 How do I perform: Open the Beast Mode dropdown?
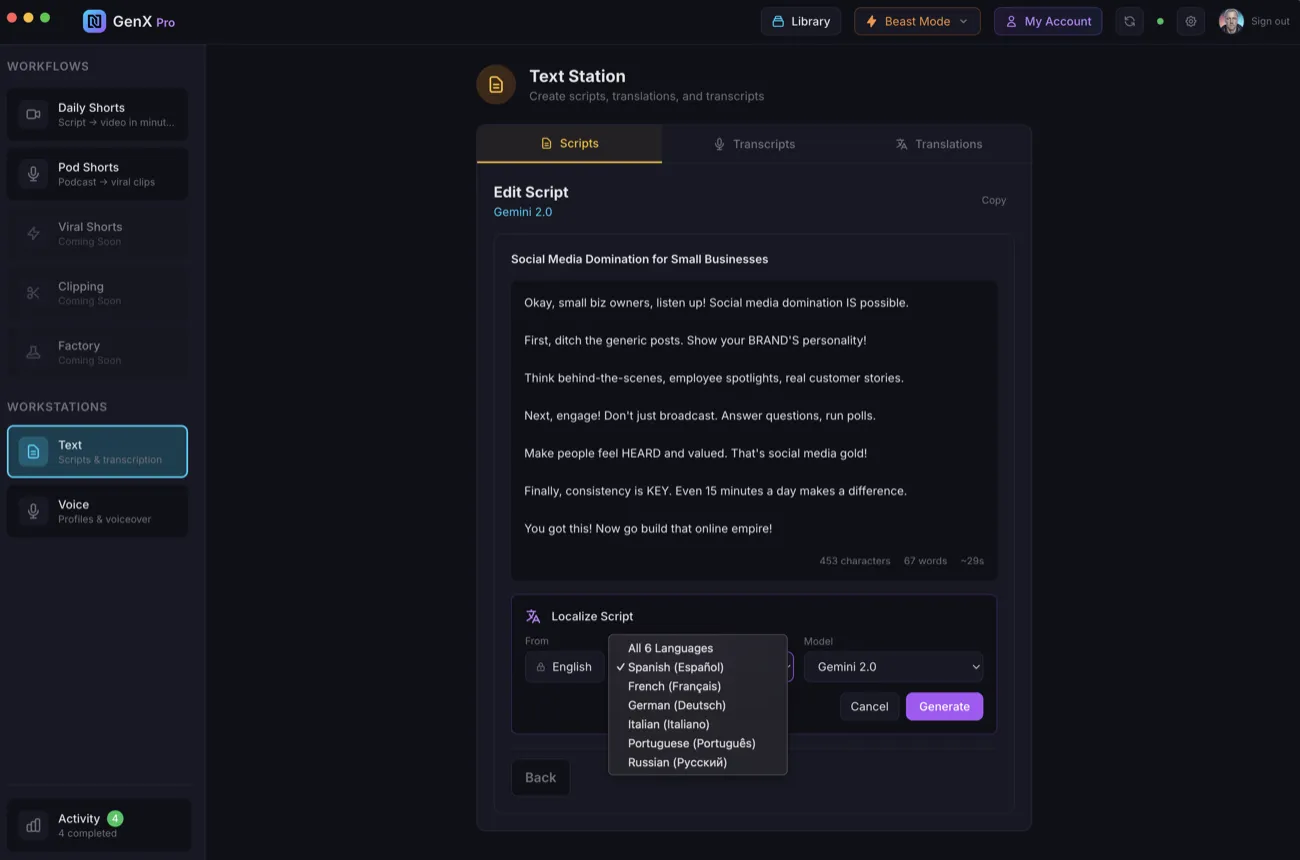tap(916, 20)
